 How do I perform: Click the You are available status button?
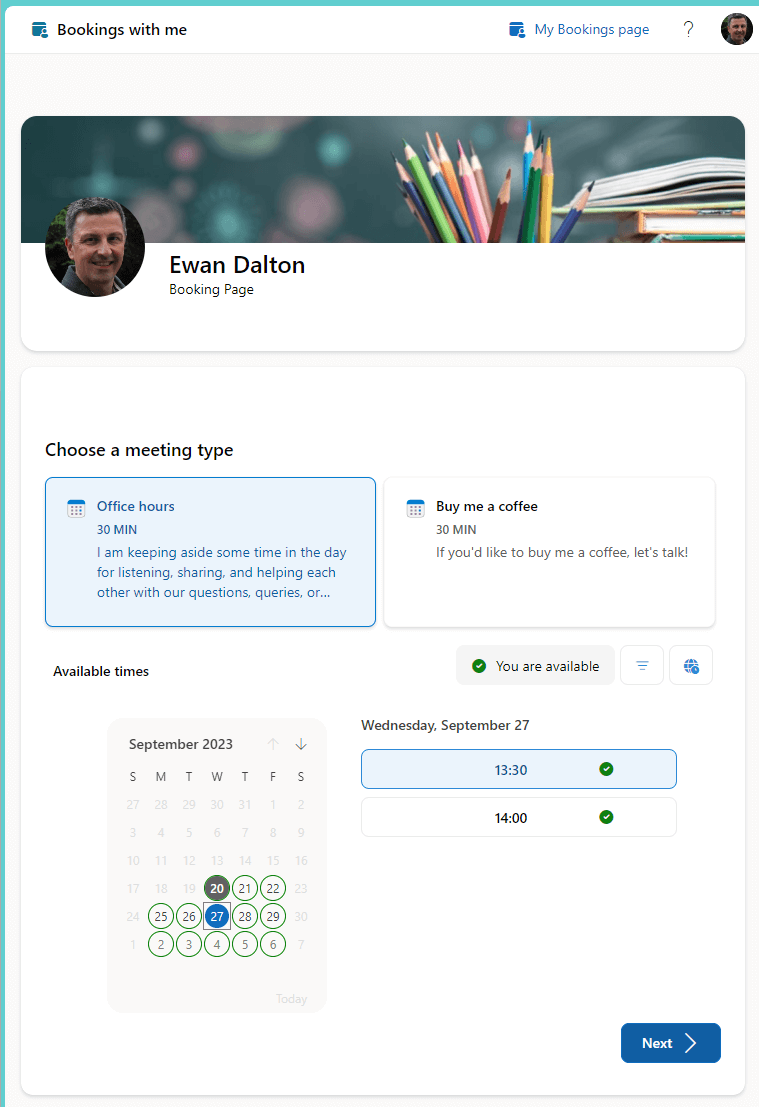[535, 665]
